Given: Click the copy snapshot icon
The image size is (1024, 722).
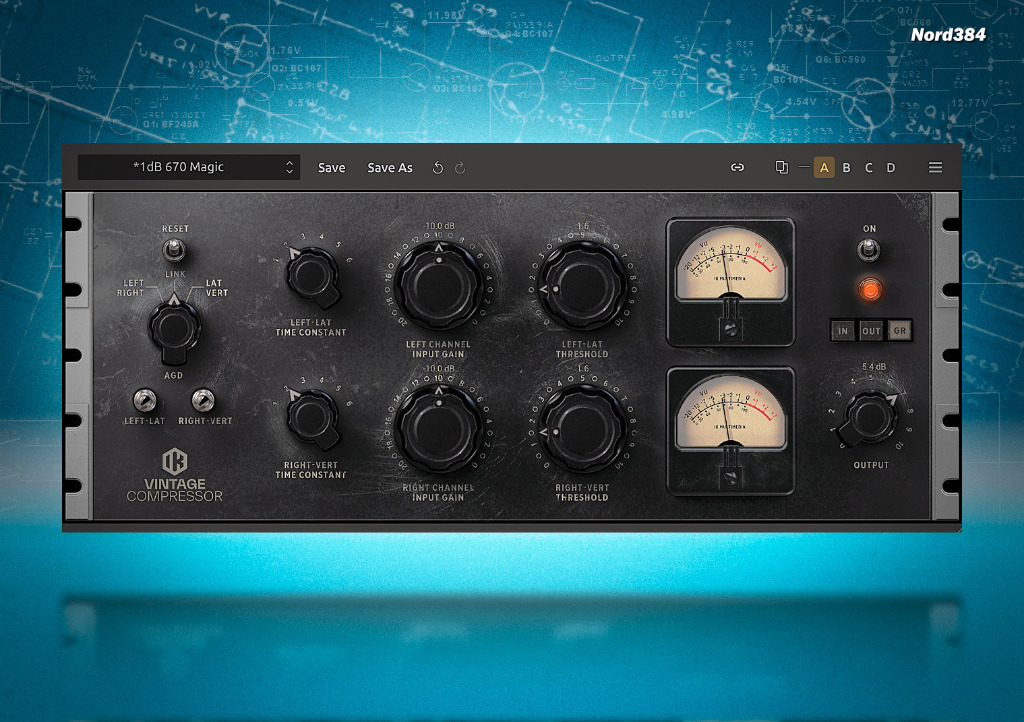Looking at the screenshot, I should (781, 168).
